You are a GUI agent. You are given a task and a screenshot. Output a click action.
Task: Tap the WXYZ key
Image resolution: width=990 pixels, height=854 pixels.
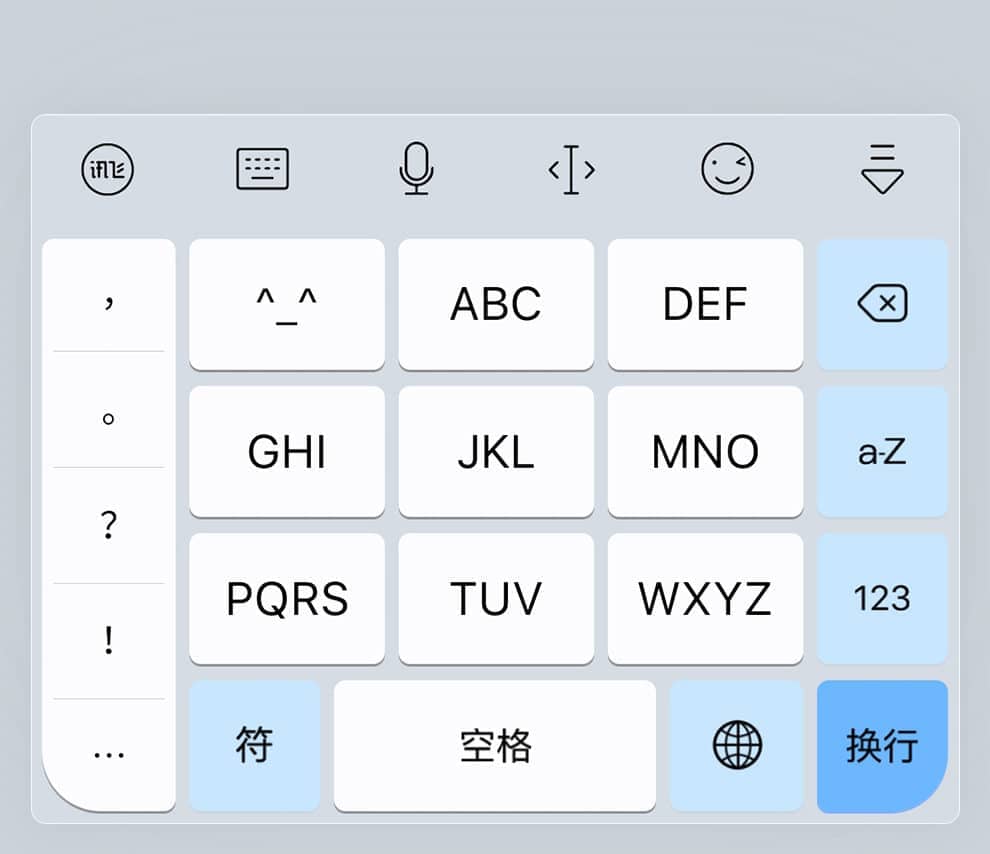click(x=705, y=598)
